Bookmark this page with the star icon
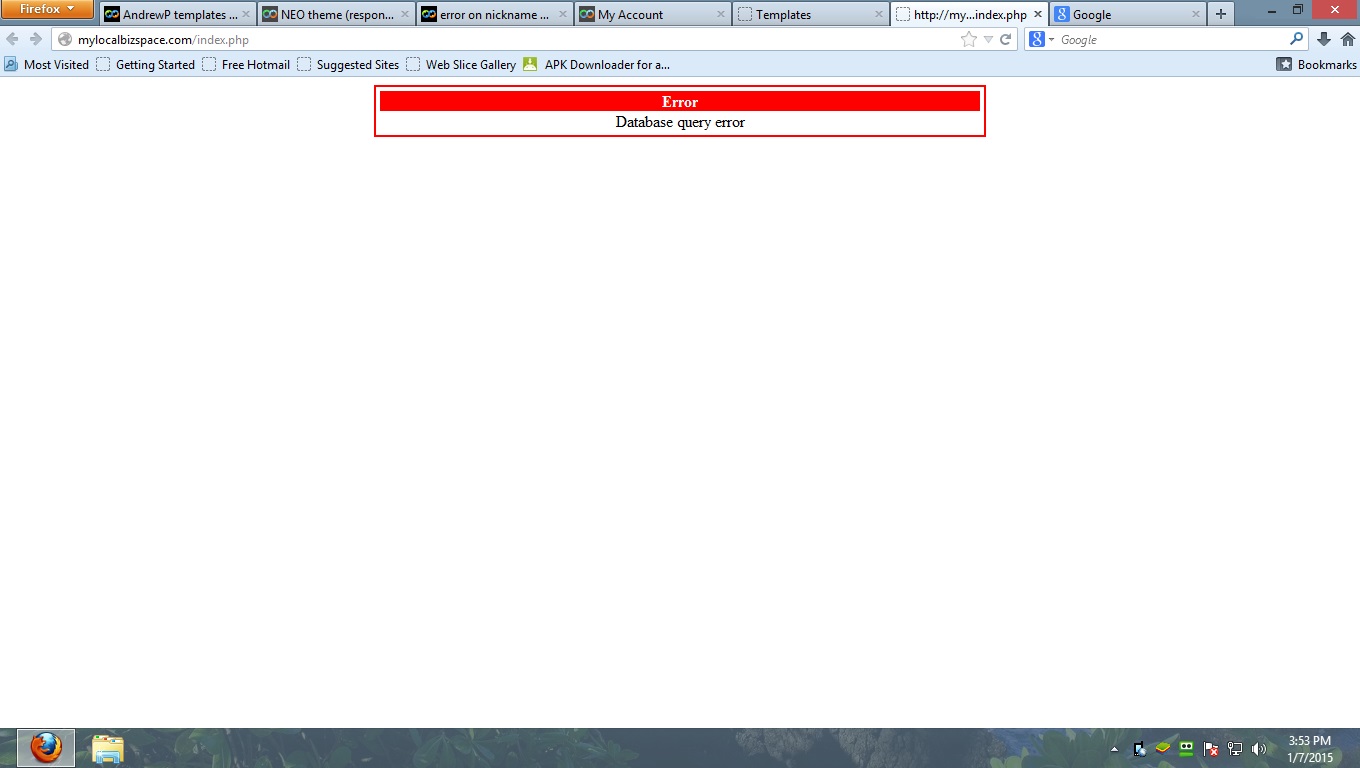Image resolution: width=1360 pixels, height=768 pixels. click(968, 40)
